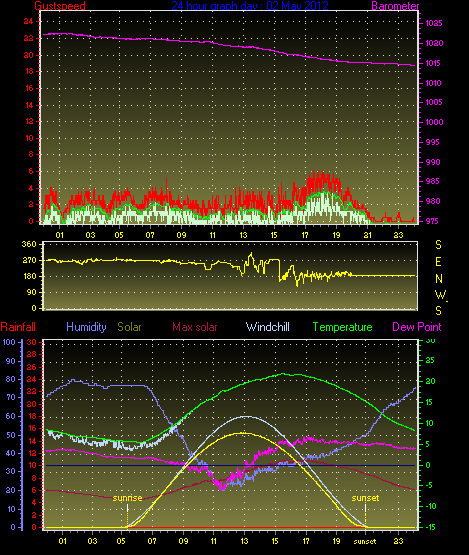469x555 pixels.
Task: Select the 1020 barometer axis value
Action: coord(434,44)
